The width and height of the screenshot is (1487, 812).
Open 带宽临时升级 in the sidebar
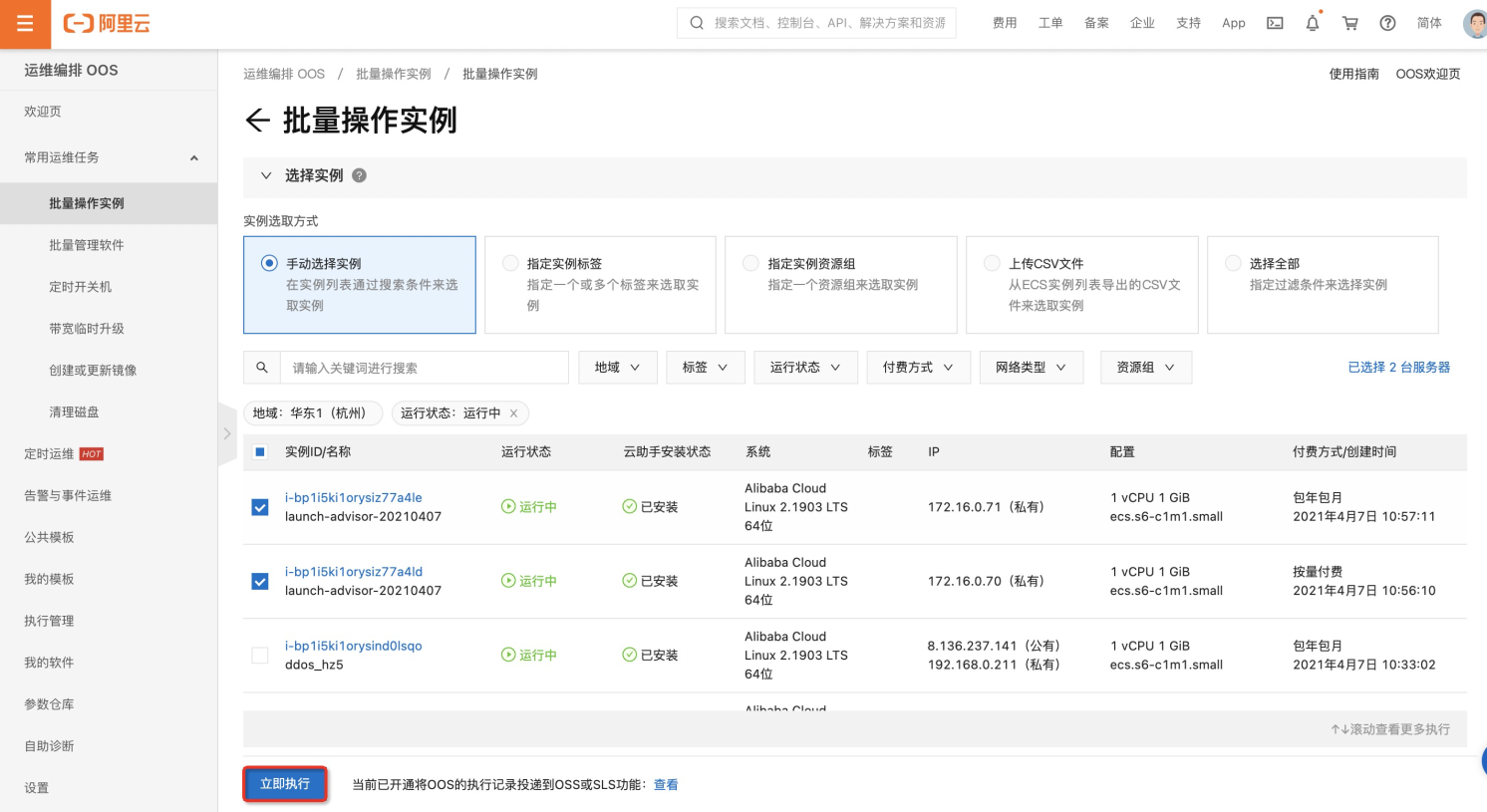coord(87,329)
